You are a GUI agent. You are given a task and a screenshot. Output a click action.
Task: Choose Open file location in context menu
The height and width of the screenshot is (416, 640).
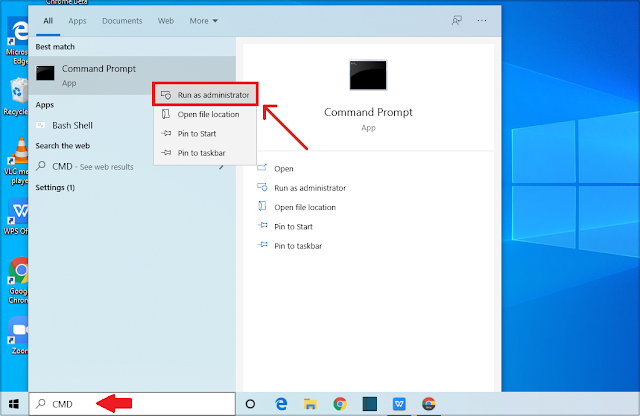[x=205, y=114]
